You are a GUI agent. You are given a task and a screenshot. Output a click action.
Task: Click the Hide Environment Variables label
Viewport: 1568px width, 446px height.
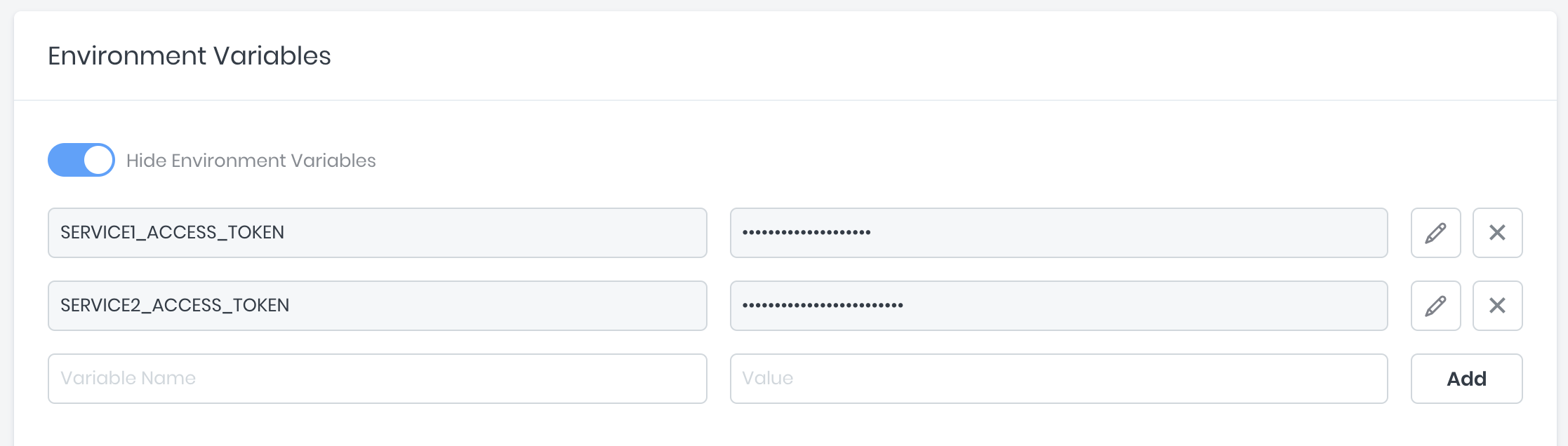[251, 161]
